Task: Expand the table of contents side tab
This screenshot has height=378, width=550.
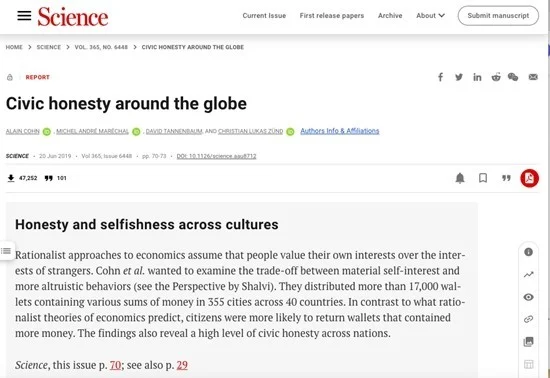Action: click(x=6, y=251)
